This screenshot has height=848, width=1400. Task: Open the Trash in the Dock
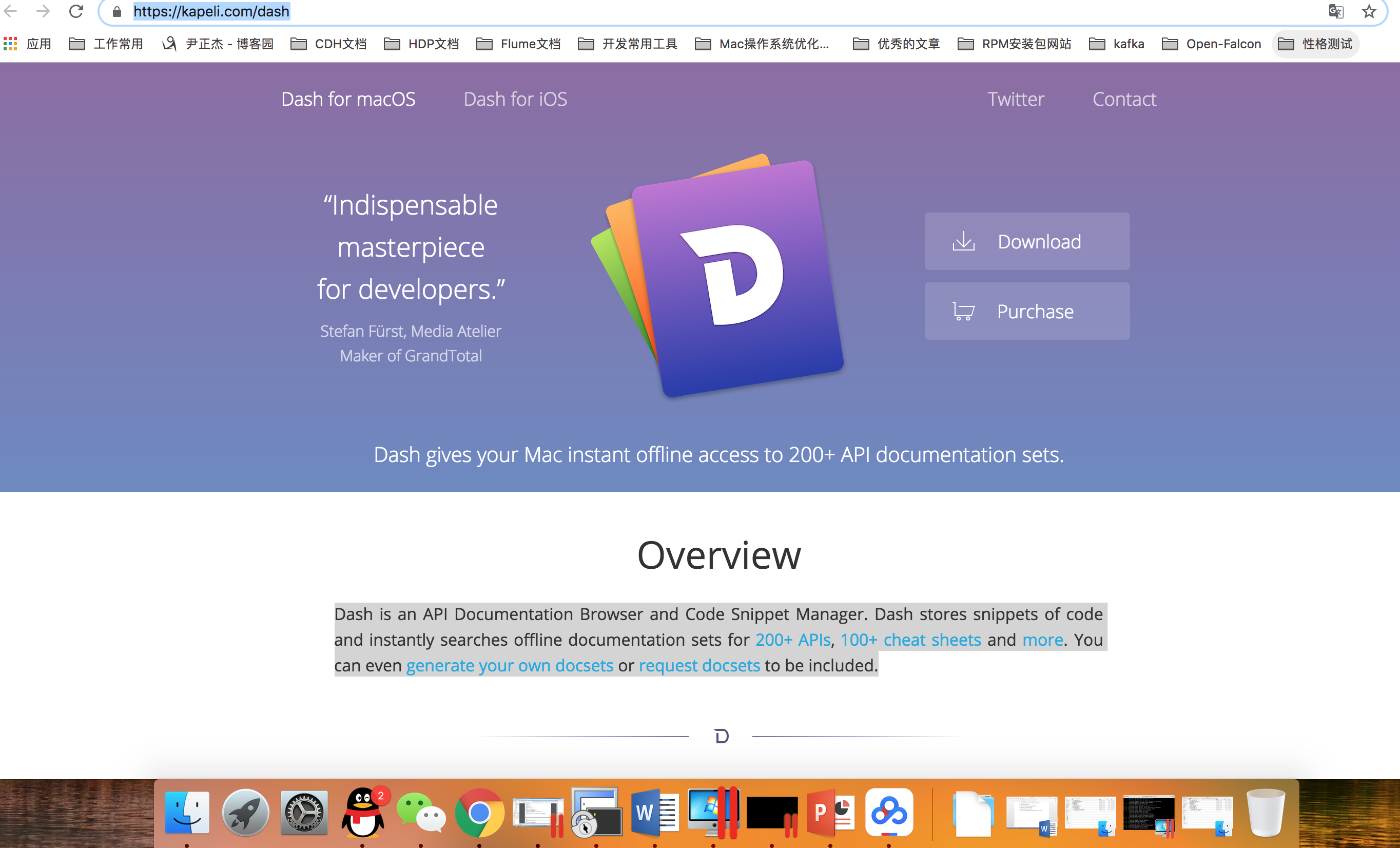point(1266,813)
